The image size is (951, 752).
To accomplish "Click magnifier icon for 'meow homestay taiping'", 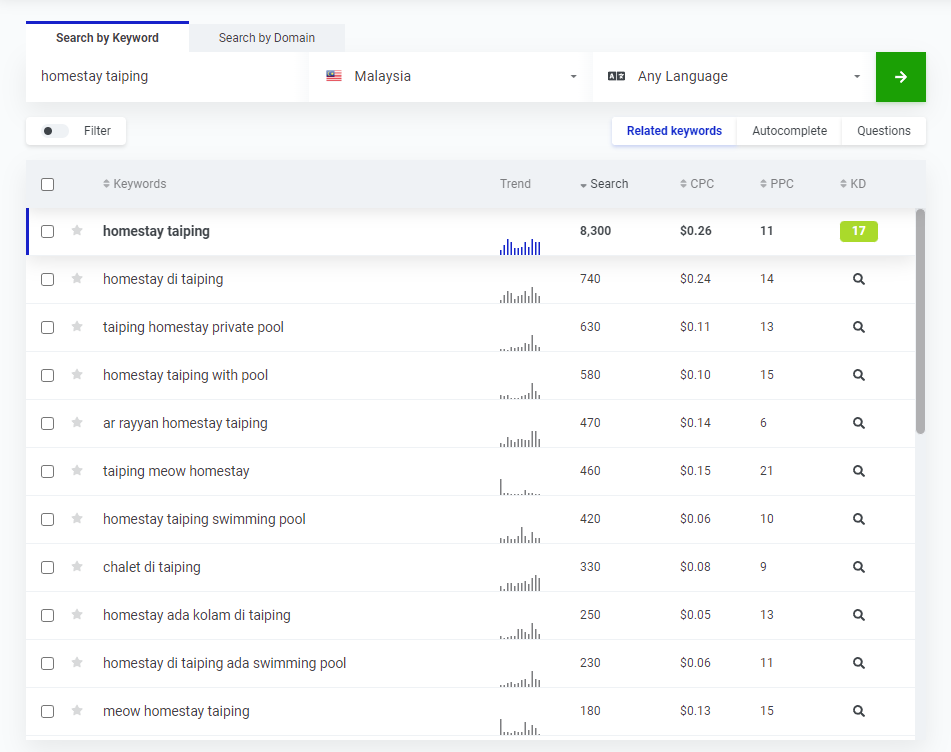I will click(x=858, y=711).
